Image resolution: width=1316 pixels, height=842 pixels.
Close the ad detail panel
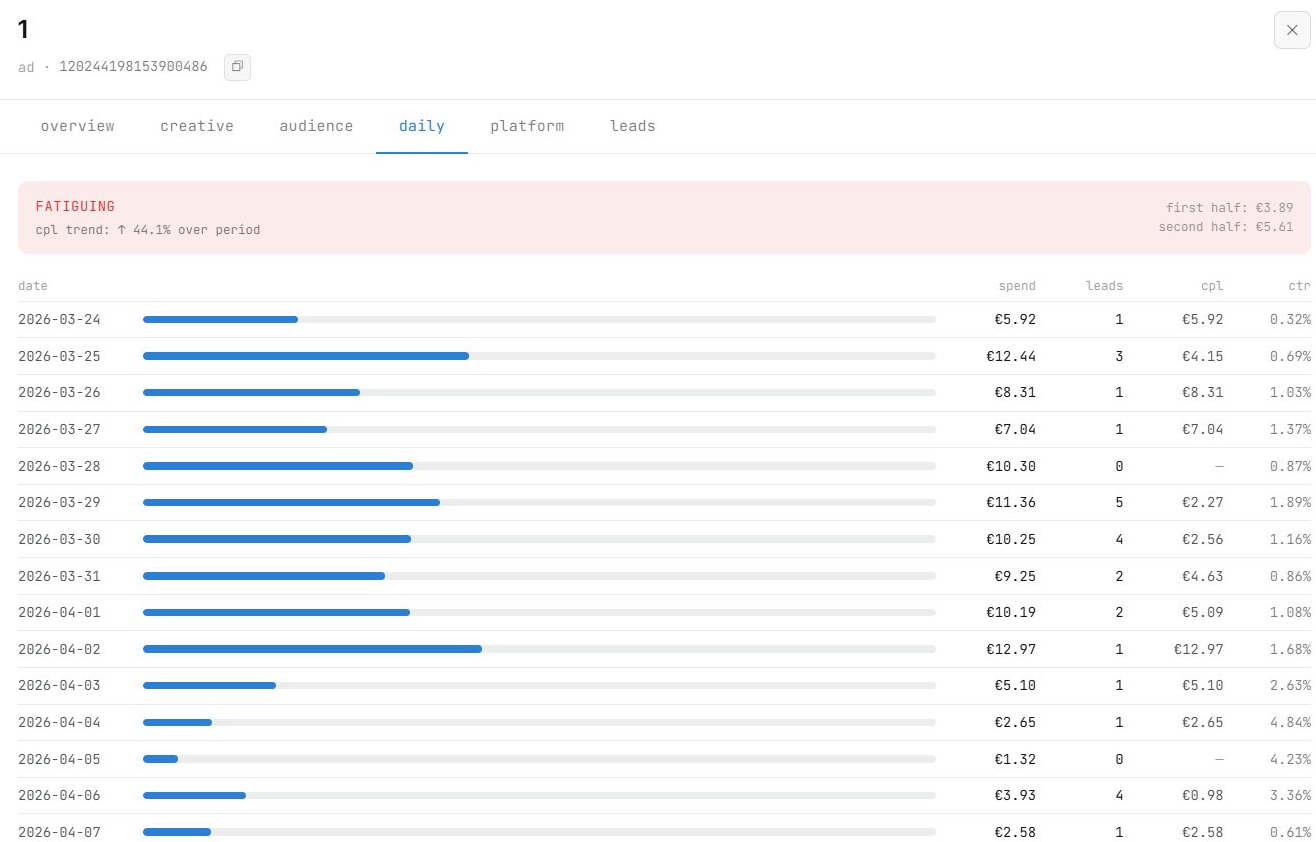1292,30
